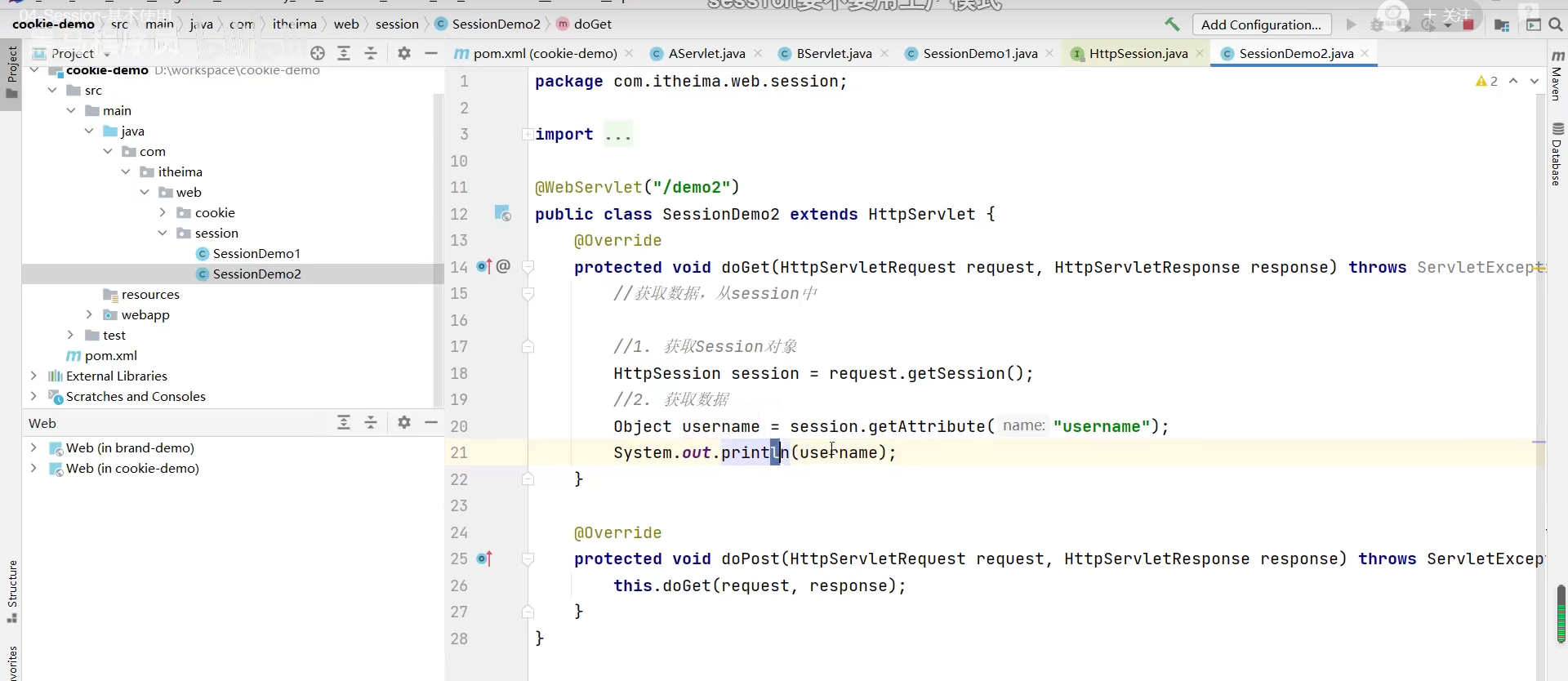Screen dimensions: 1568x681
Task: Go to previous highlighted error arrow
Action: click(1513, 81)
